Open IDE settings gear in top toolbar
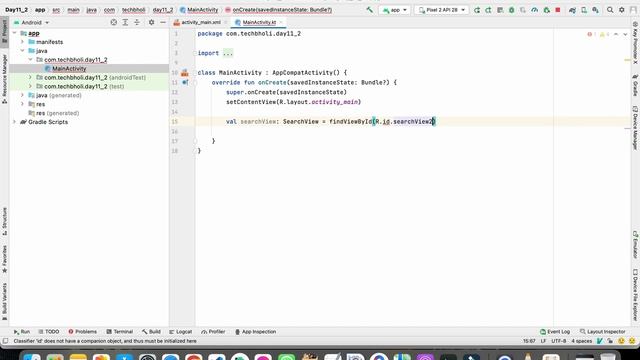The width and height of the screenshot is (640, 360). point(622,10)
